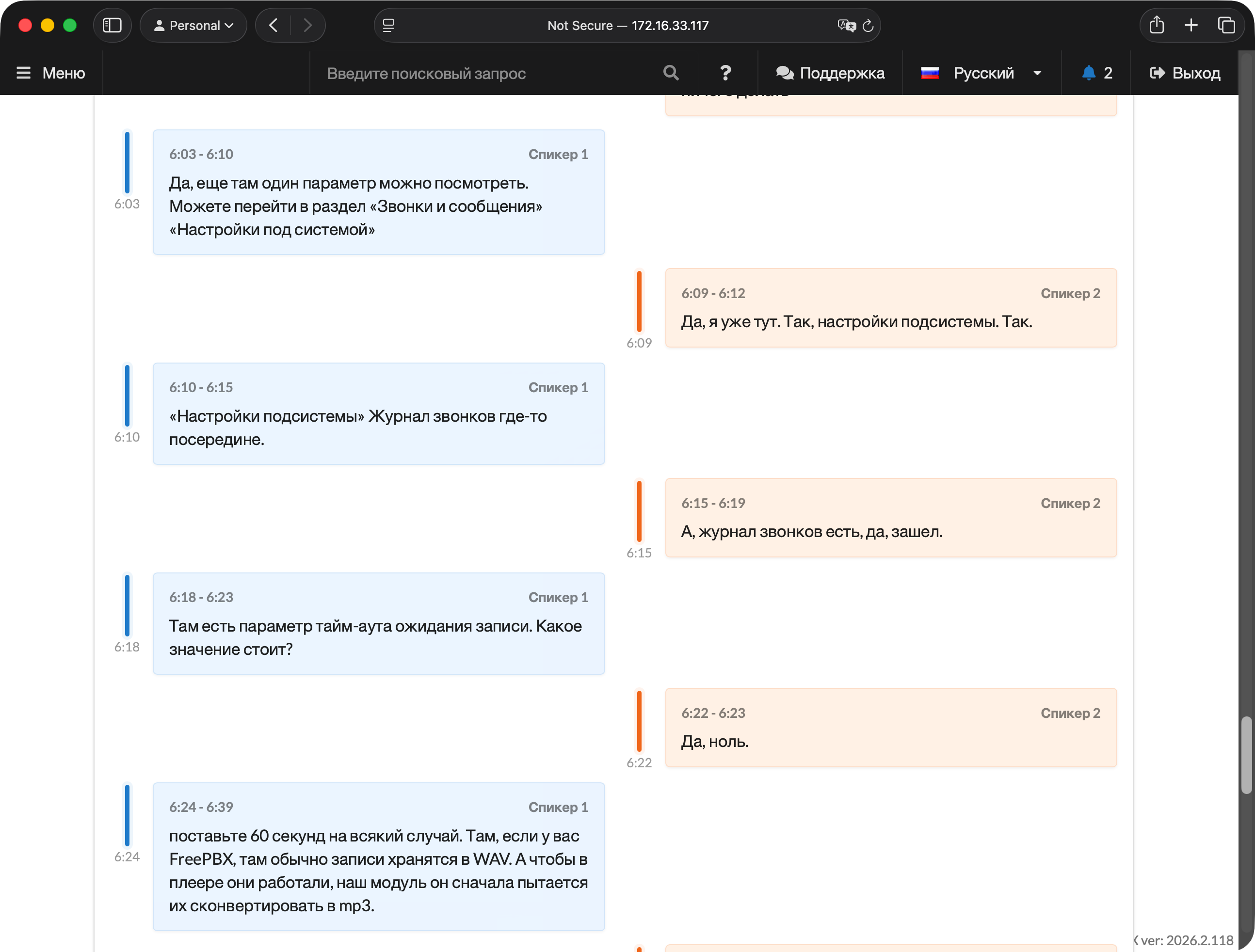Click message "Да, я уже тут"
The image size is (1255, 952).
tap(891, 308)
